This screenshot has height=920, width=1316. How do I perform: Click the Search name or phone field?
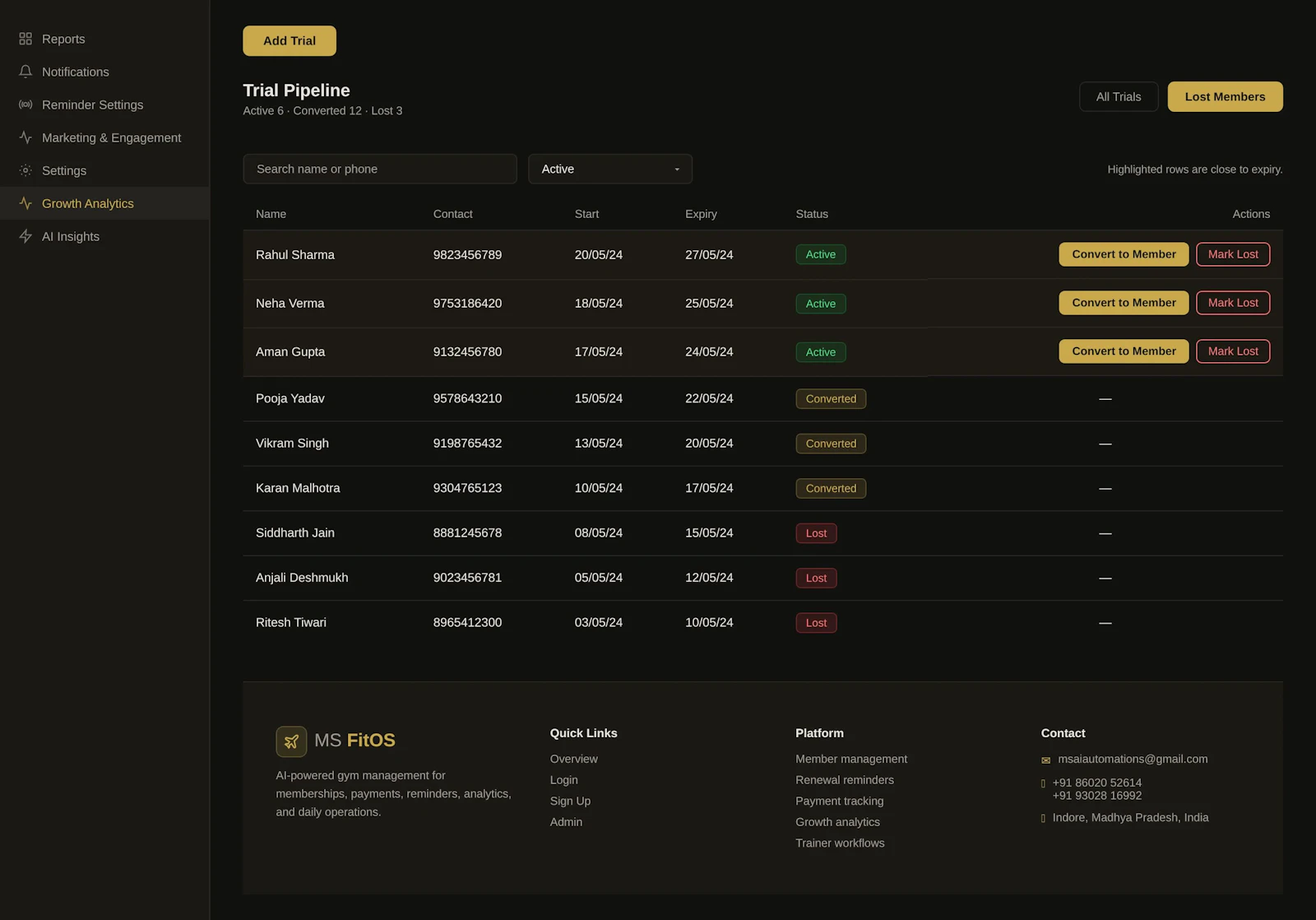pos(380,169)
